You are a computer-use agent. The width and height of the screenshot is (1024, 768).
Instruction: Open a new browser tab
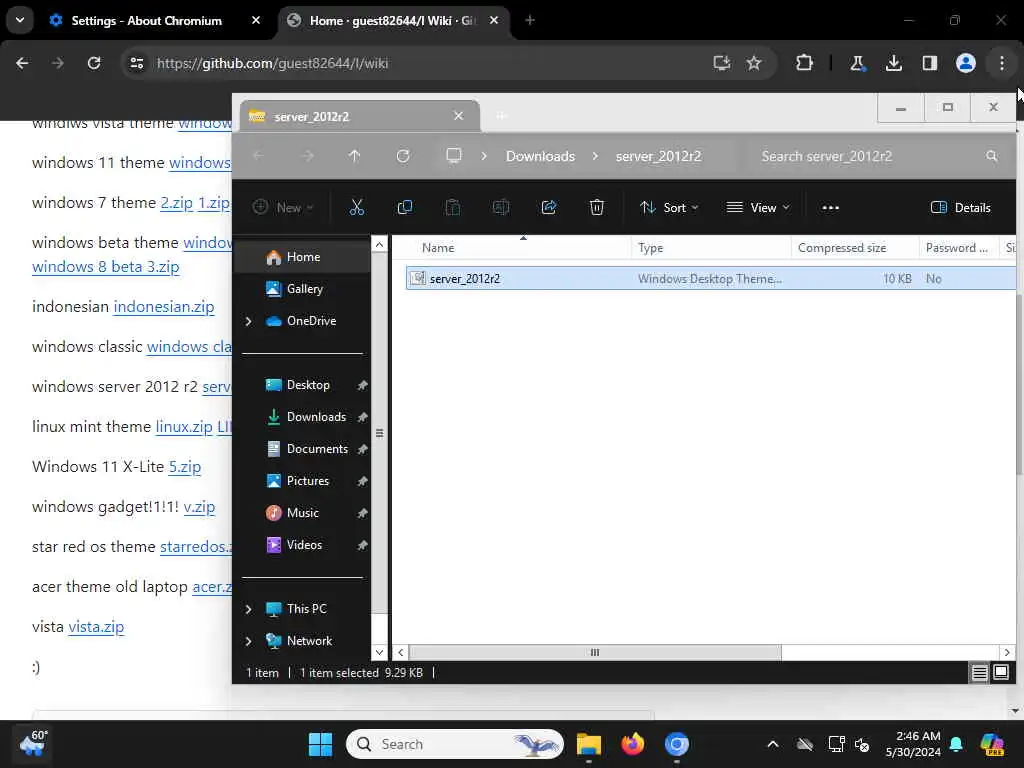pyautogui.click(x=530, y=20)
